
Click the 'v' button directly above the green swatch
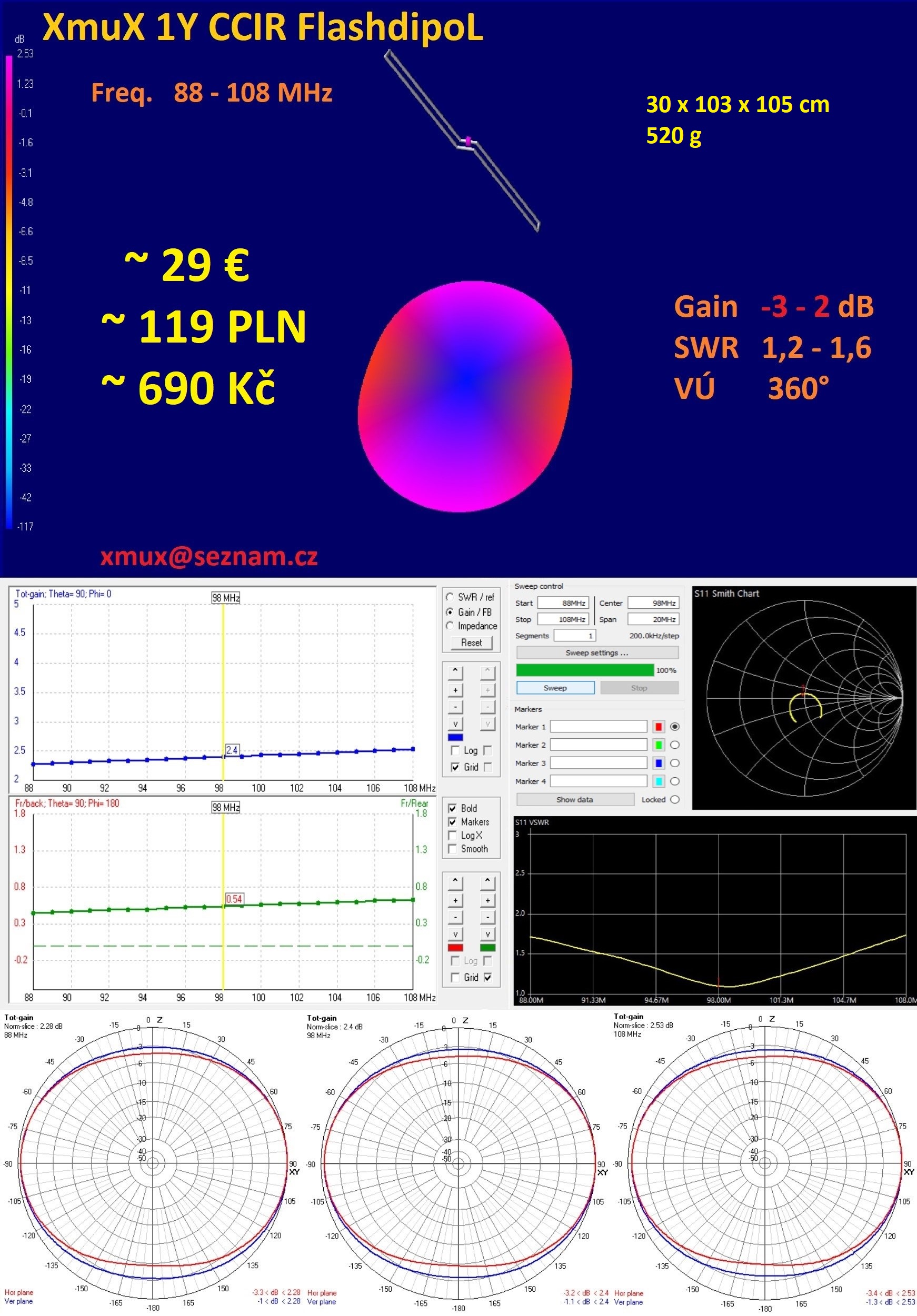[x=487, y=933]
